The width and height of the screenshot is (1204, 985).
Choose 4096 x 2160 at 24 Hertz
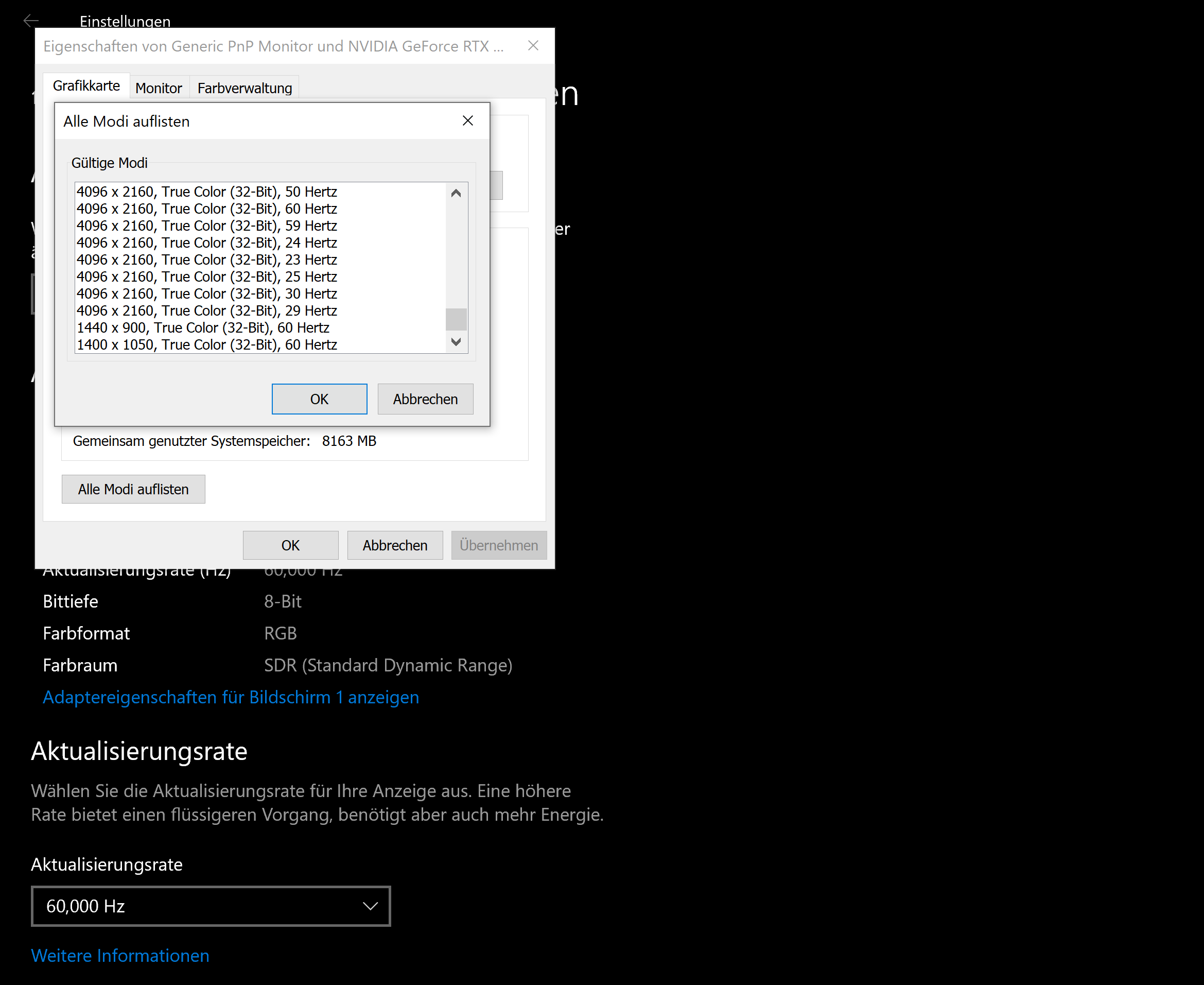point(207,243)
